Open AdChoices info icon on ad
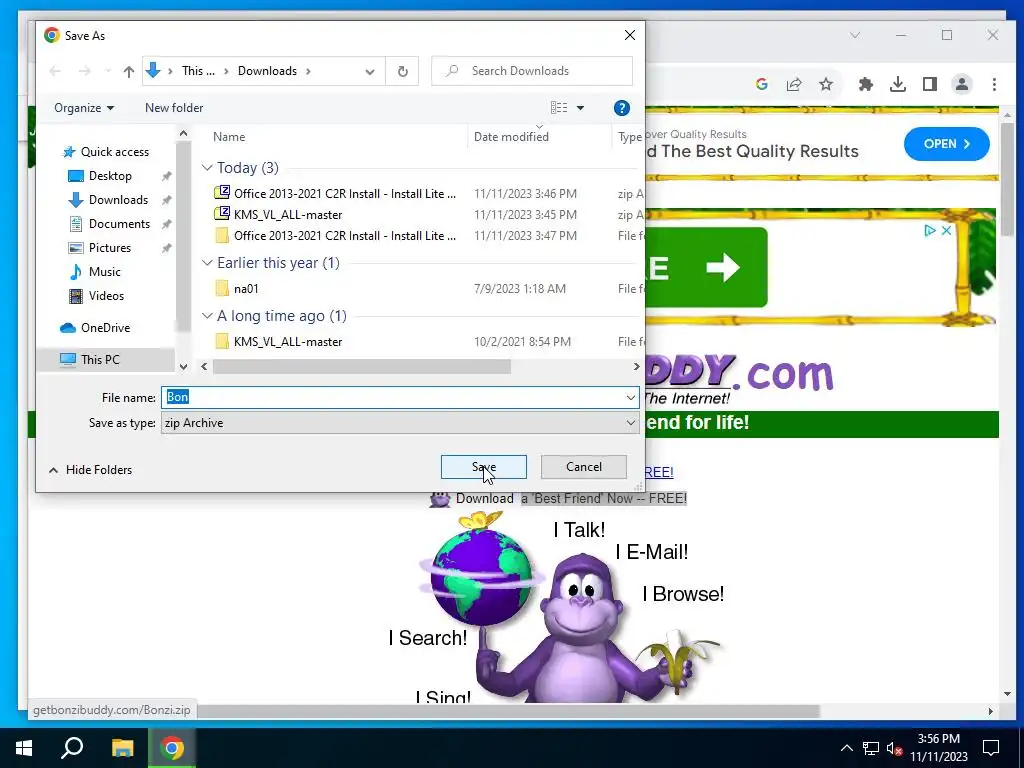This screenshot has width=1024, height=768. tap(930, 231)
